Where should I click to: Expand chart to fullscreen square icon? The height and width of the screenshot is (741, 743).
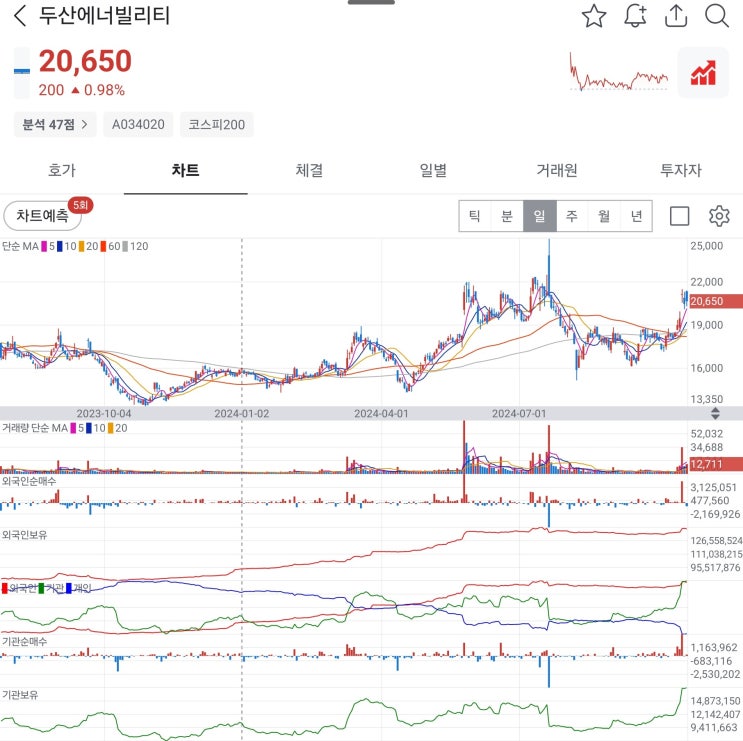click(679, 216)
